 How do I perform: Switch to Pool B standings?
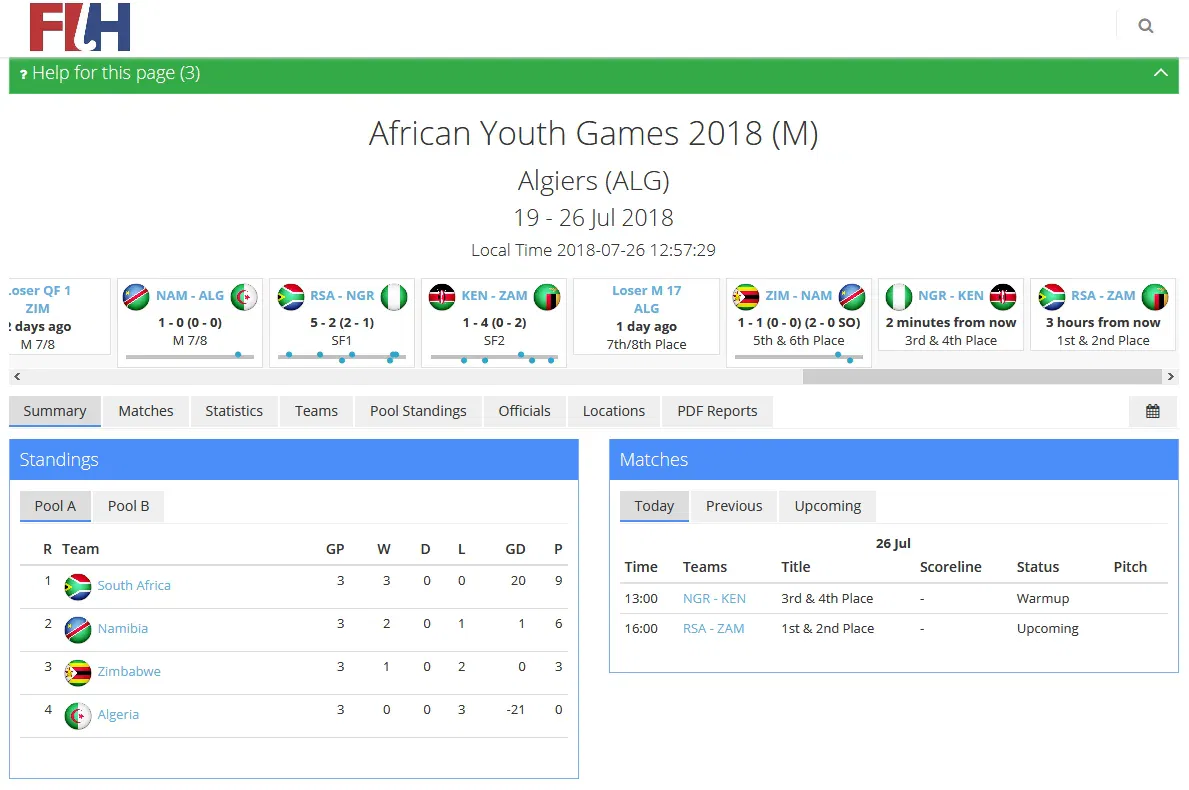coord(128,506)
